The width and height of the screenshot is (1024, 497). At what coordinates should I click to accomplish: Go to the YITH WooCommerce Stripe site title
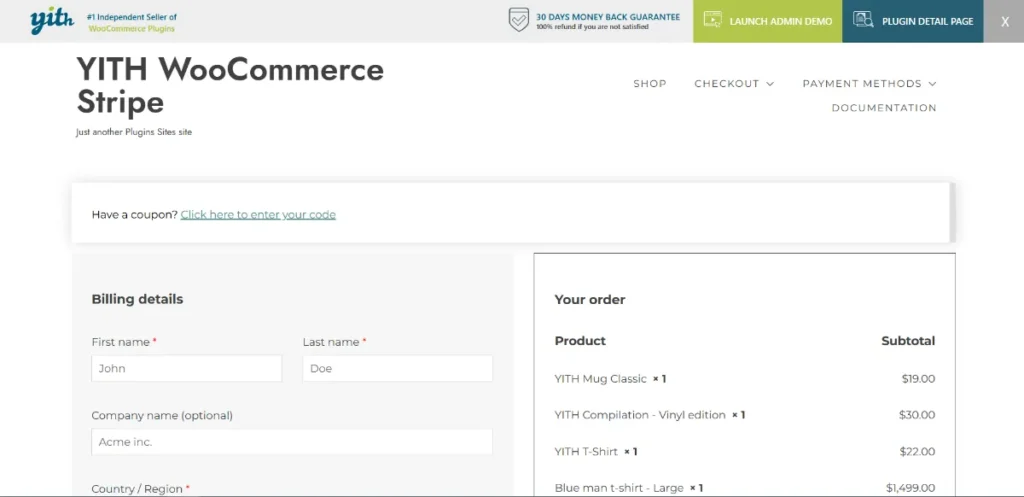pyautogui.click(x=230, y=85)
